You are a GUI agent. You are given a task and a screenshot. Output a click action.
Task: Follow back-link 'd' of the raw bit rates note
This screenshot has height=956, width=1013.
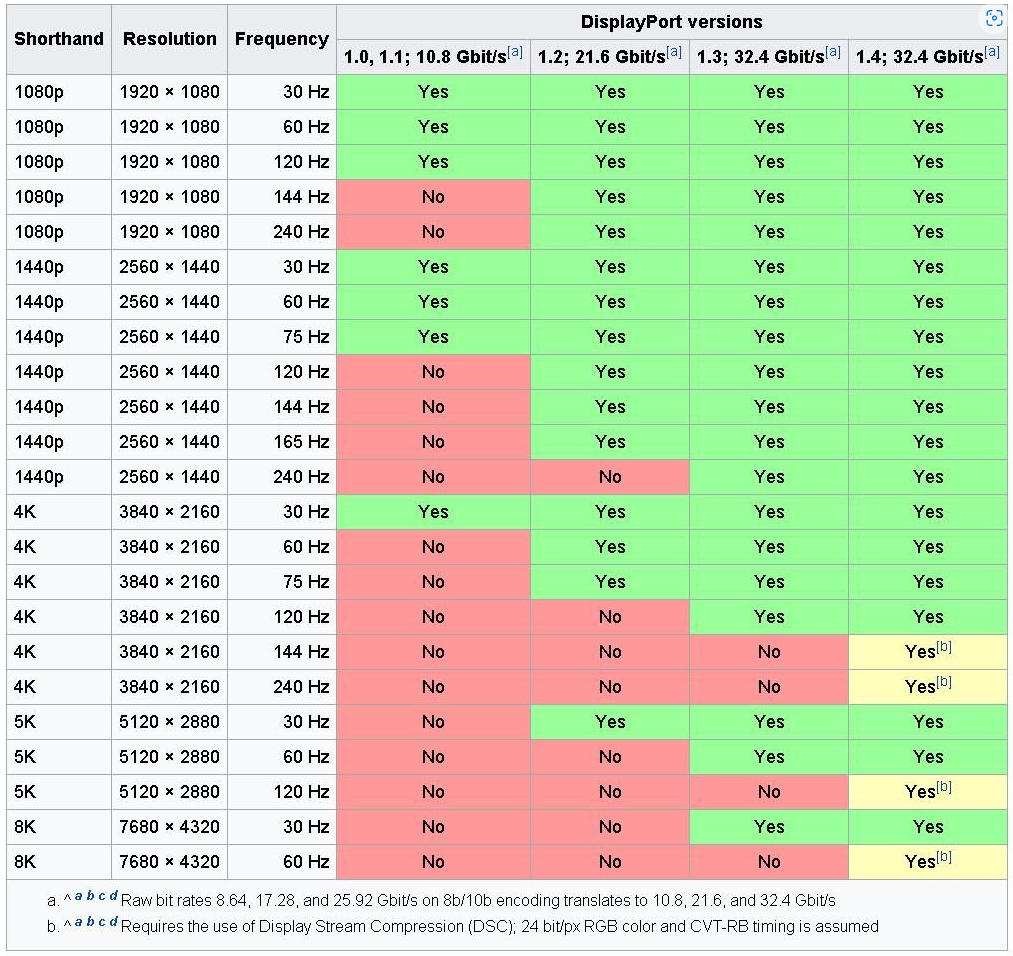click(114, 895)
